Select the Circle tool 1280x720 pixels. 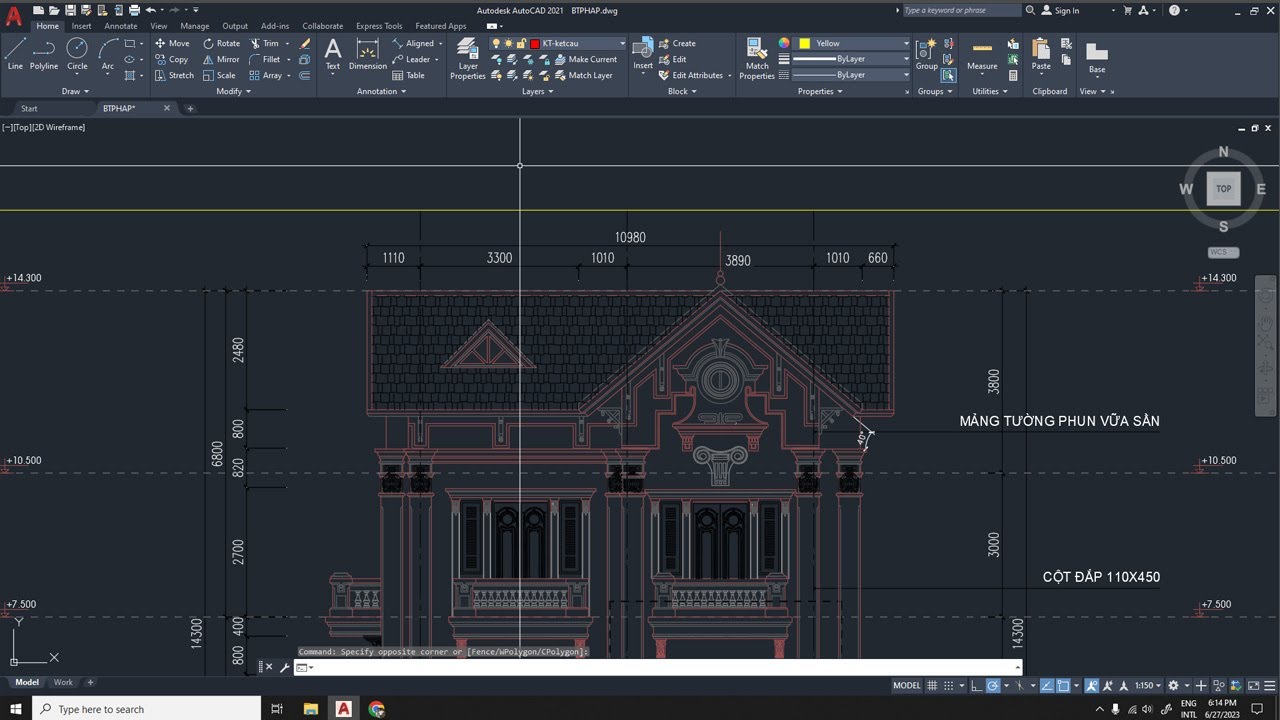pyautogui.click(x=77, y=54)
